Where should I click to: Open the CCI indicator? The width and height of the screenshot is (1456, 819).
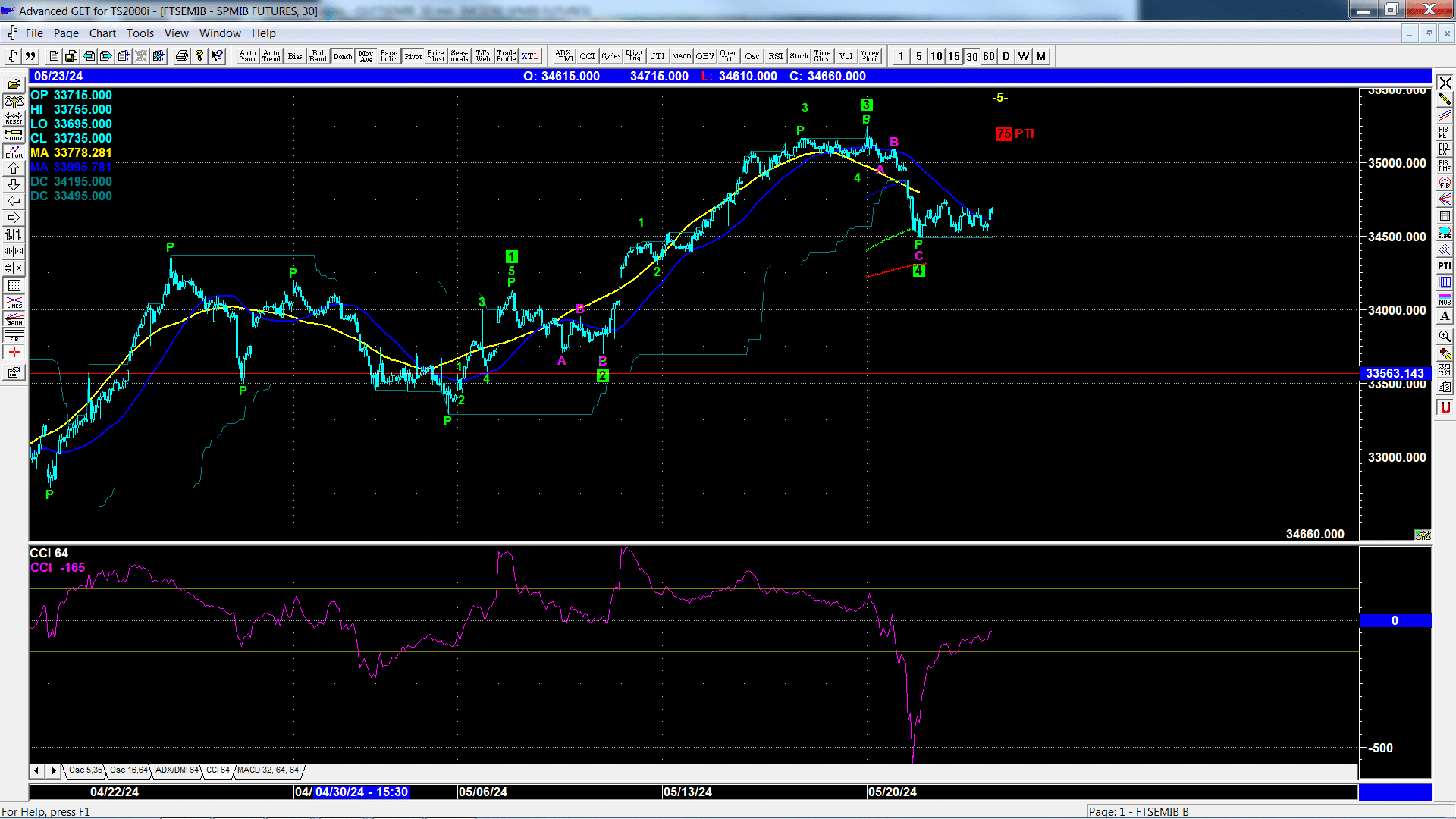click(588, 56)
